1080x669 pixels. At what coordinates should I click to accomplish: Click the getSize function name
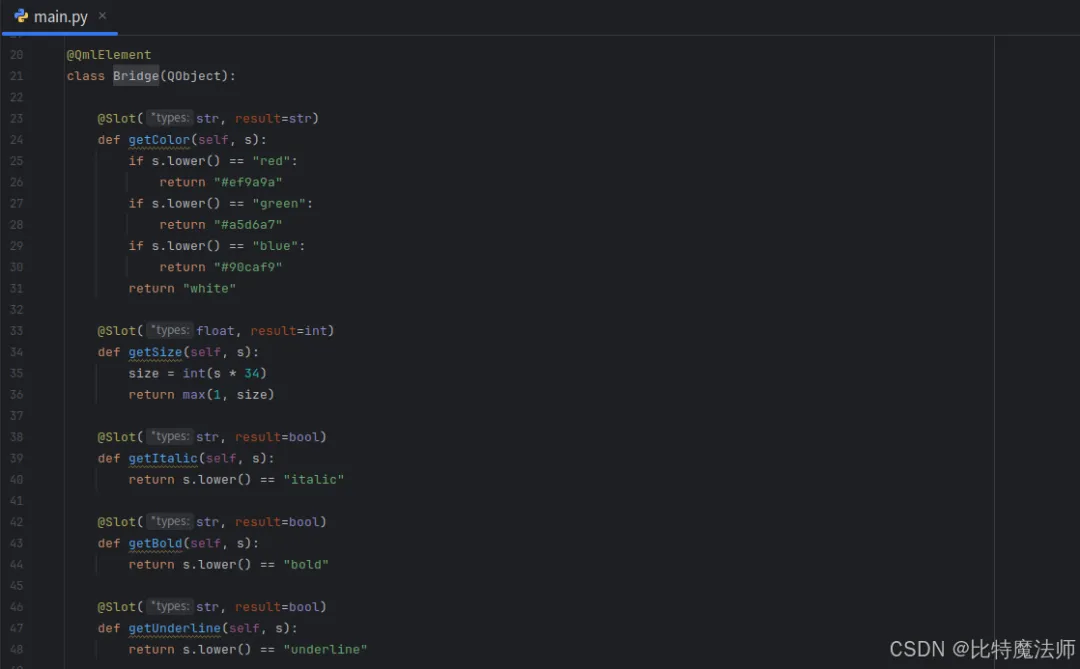(x=155, y=352)
